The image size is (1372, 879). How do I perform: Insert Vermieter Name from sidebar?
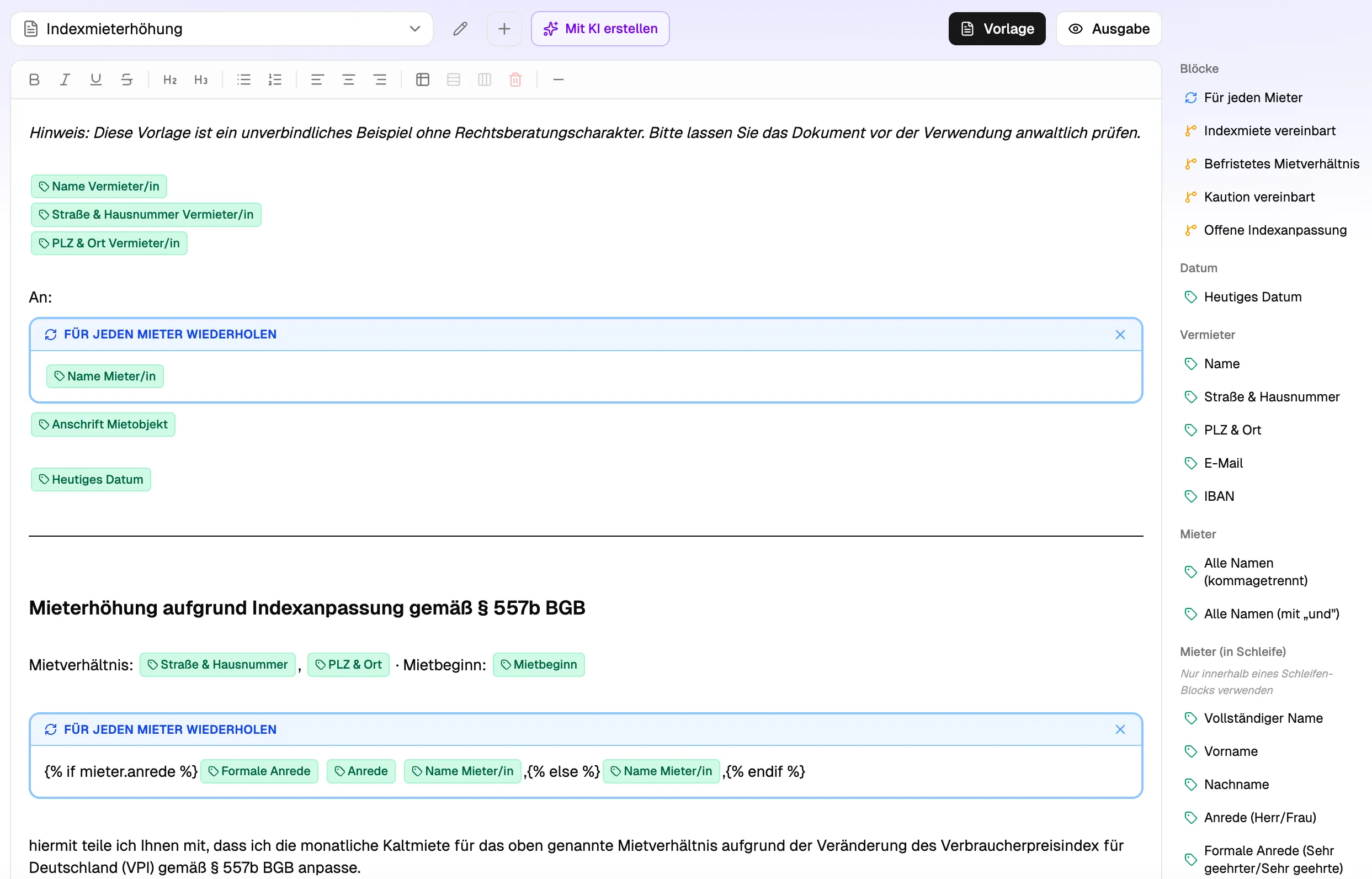tap(1213, 364)
